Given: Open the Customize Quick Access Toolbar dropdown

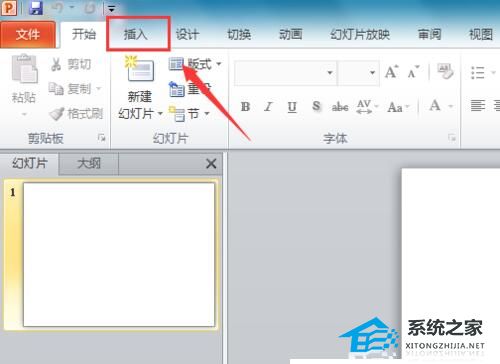Looking at the screenshot, I should (112, 9).
